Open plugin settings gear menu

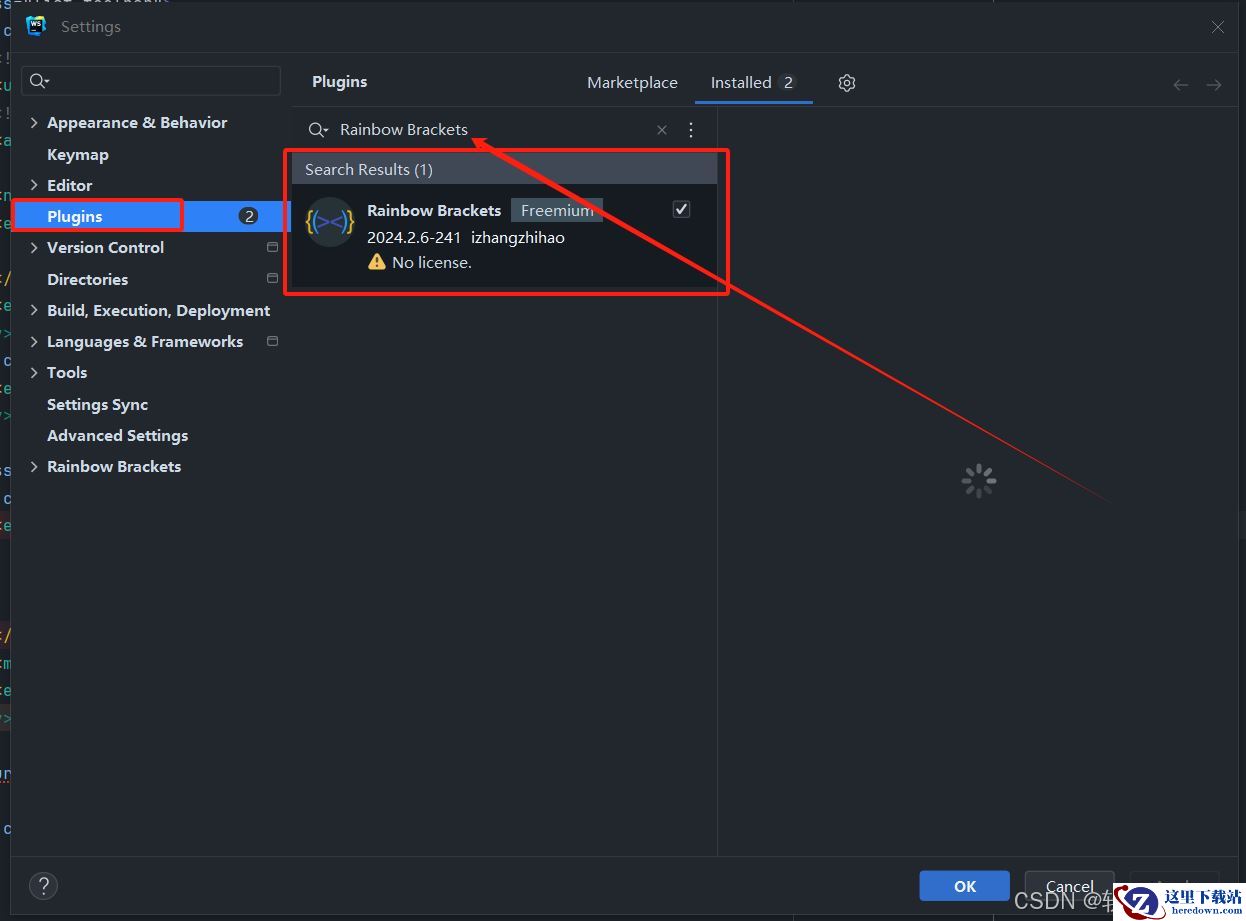click(x=847, y=83)
